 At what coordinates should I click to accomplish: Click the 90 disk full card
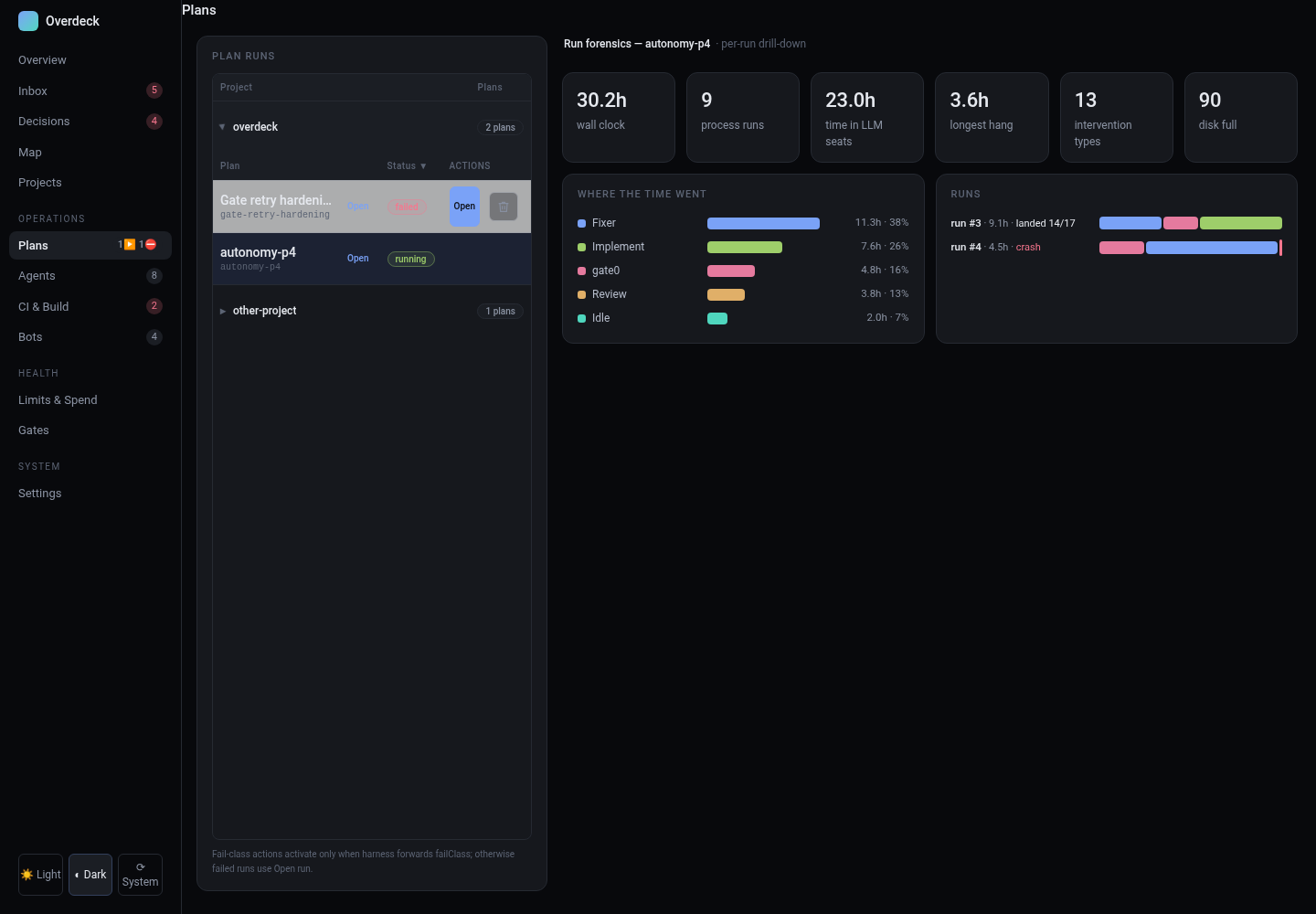[x=1241, y=118]
